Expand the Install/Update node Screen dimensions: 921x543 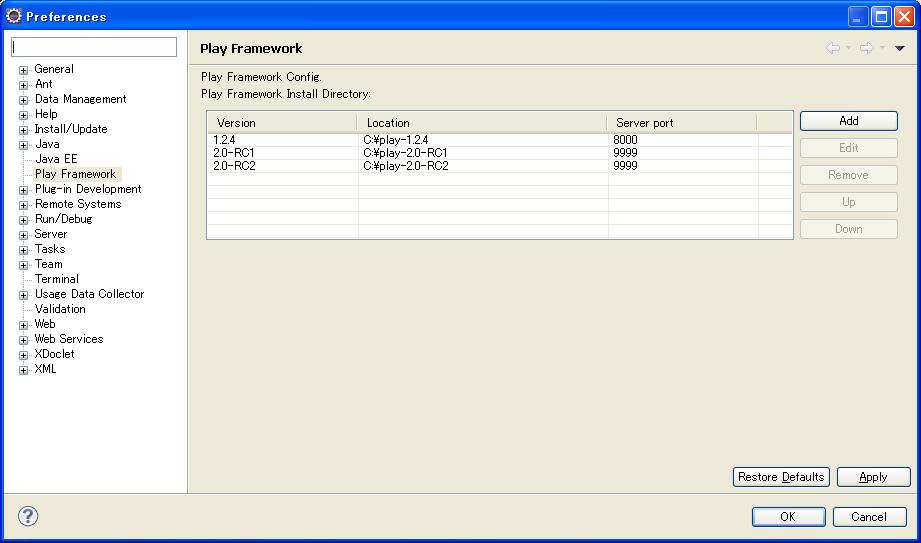click(23, 130)
